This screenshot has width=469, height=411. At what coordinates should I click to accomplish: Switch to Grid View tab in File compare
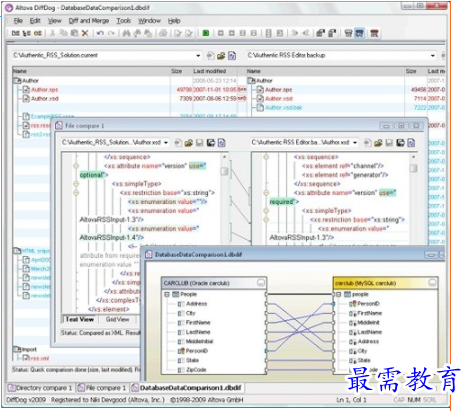(117, 319)
